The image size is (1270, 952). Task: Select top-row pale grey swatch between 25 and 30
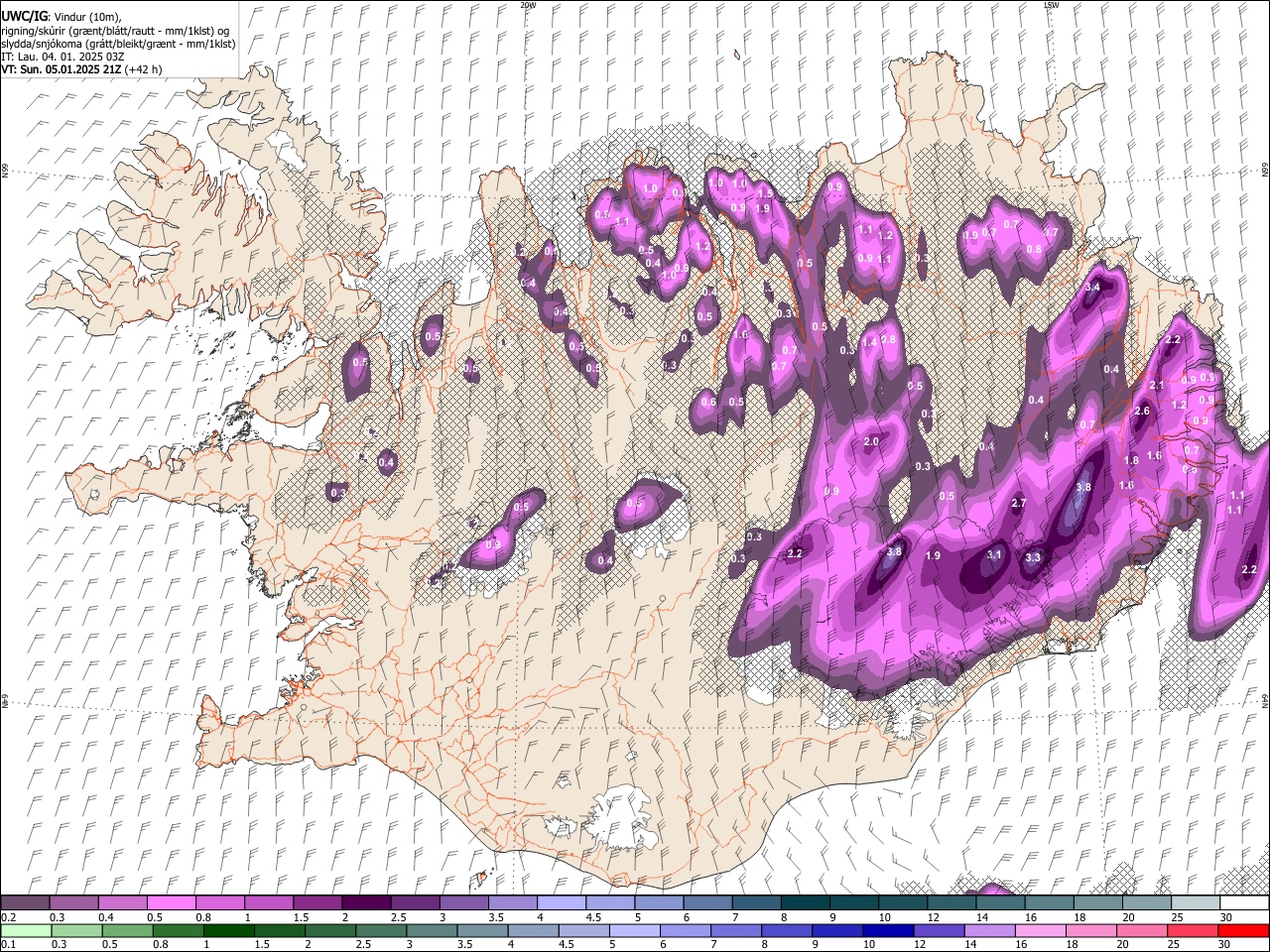tap(1197, 903)
